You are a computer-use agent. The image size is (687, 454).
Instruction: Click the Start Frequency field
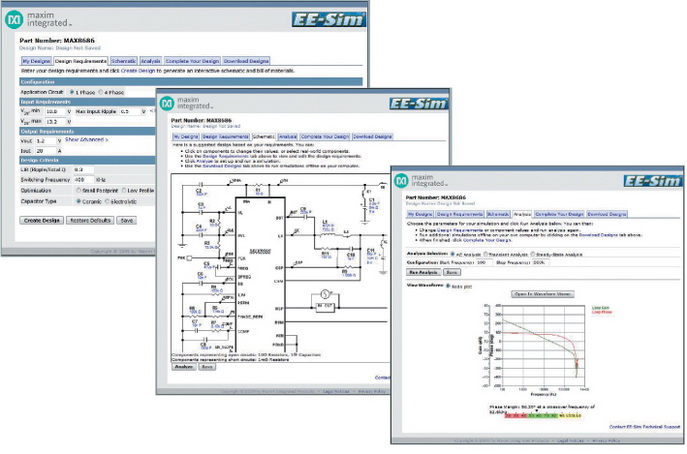(484, 262)
